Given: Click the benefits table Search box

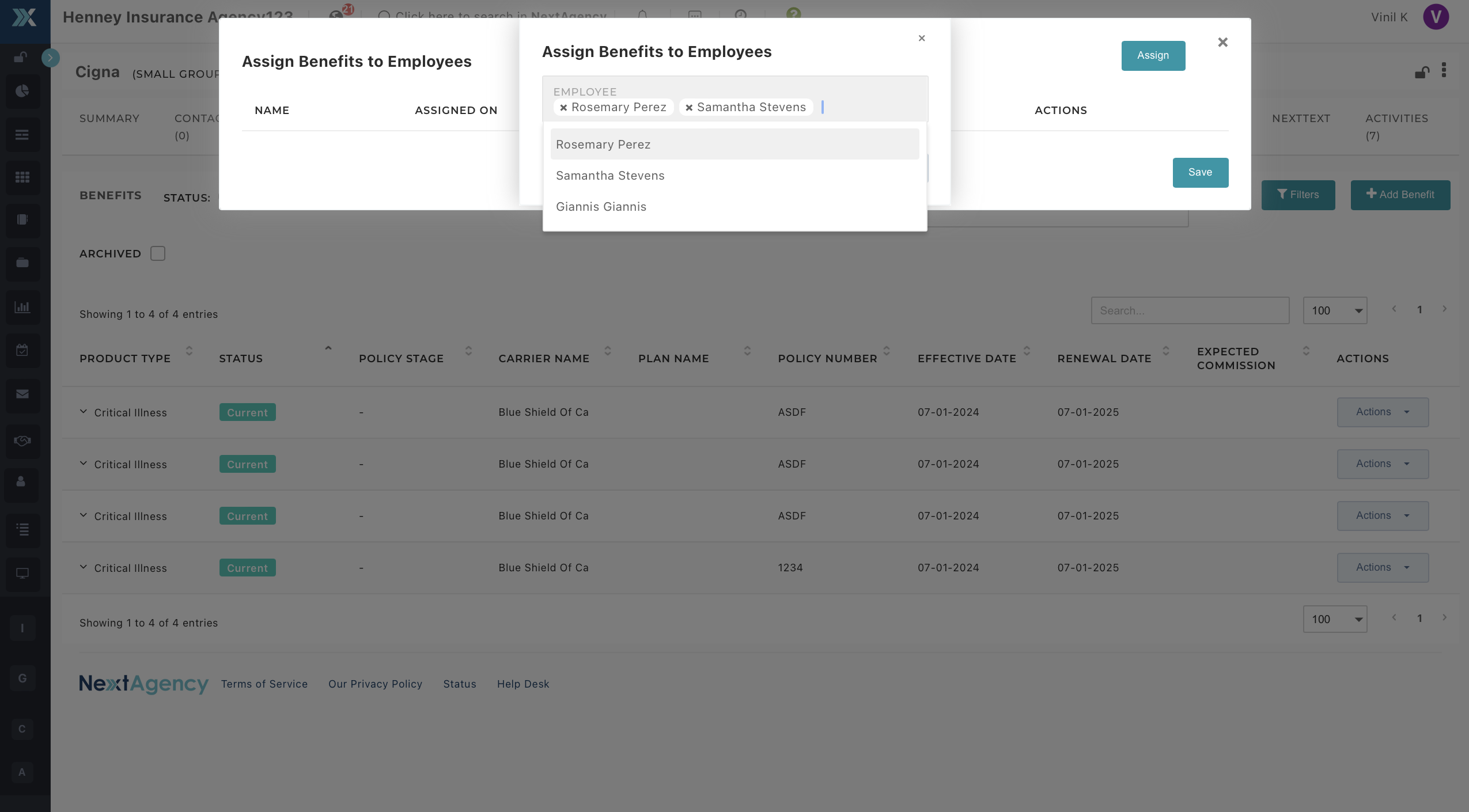Looking at the screenshot, I should coord(1190,311).
